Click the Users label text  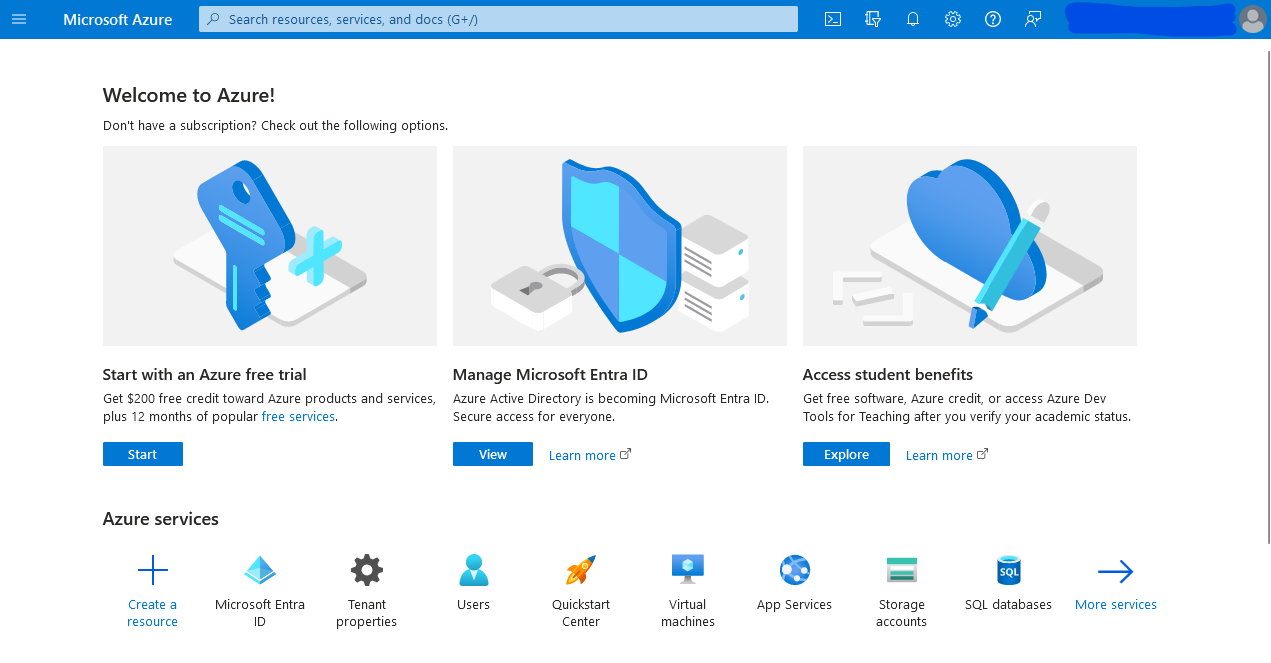[474, 604]
